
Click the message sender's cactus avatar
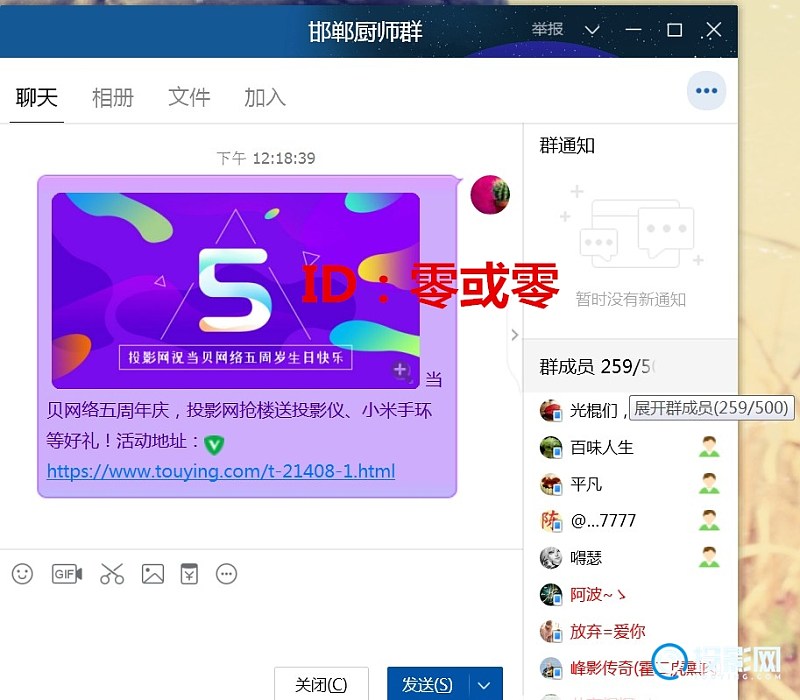point(490,194)
